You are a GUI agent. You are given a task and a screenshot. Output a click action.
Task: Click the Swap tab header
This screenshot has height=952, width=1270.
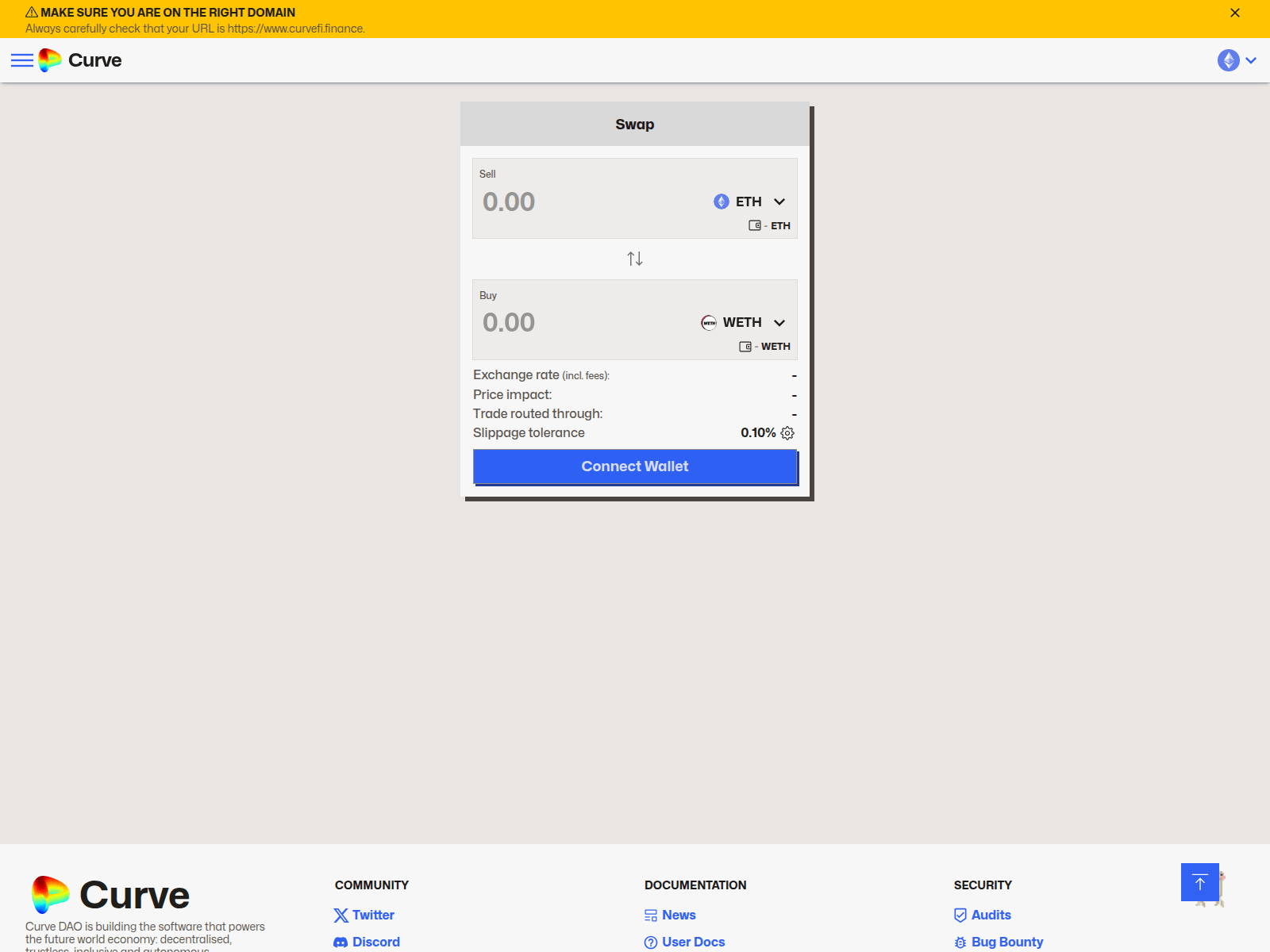coord(635,124)
